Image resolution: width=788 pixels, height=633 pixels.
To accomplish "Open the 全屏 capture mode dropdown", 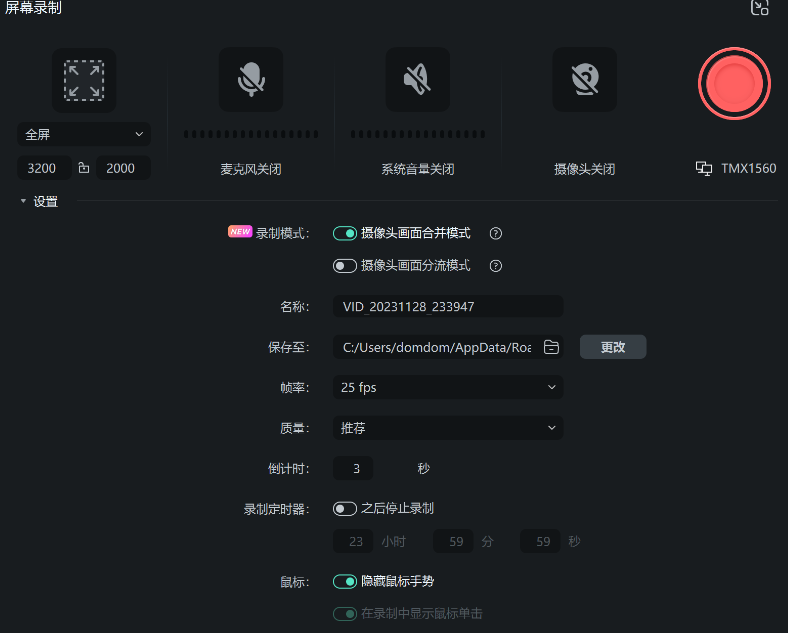I will point(84,134).
